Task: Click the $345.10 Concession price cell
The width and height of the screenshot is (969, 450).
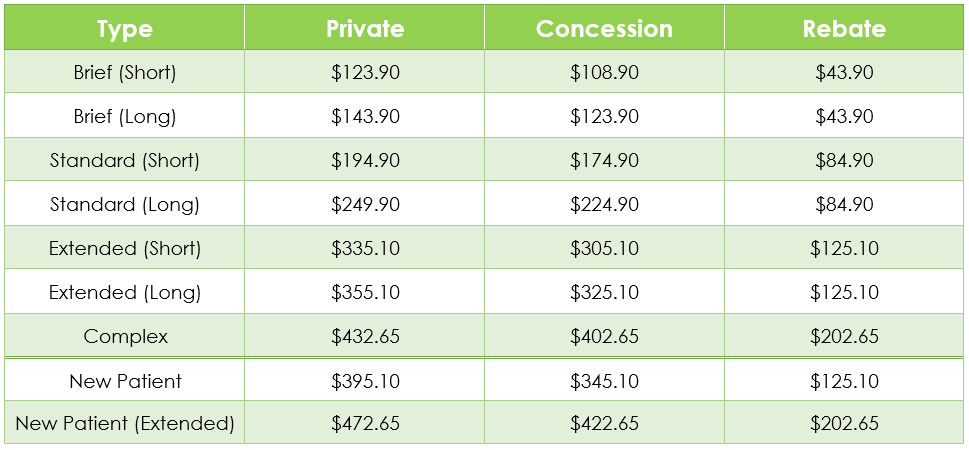Action: (604, 381)
